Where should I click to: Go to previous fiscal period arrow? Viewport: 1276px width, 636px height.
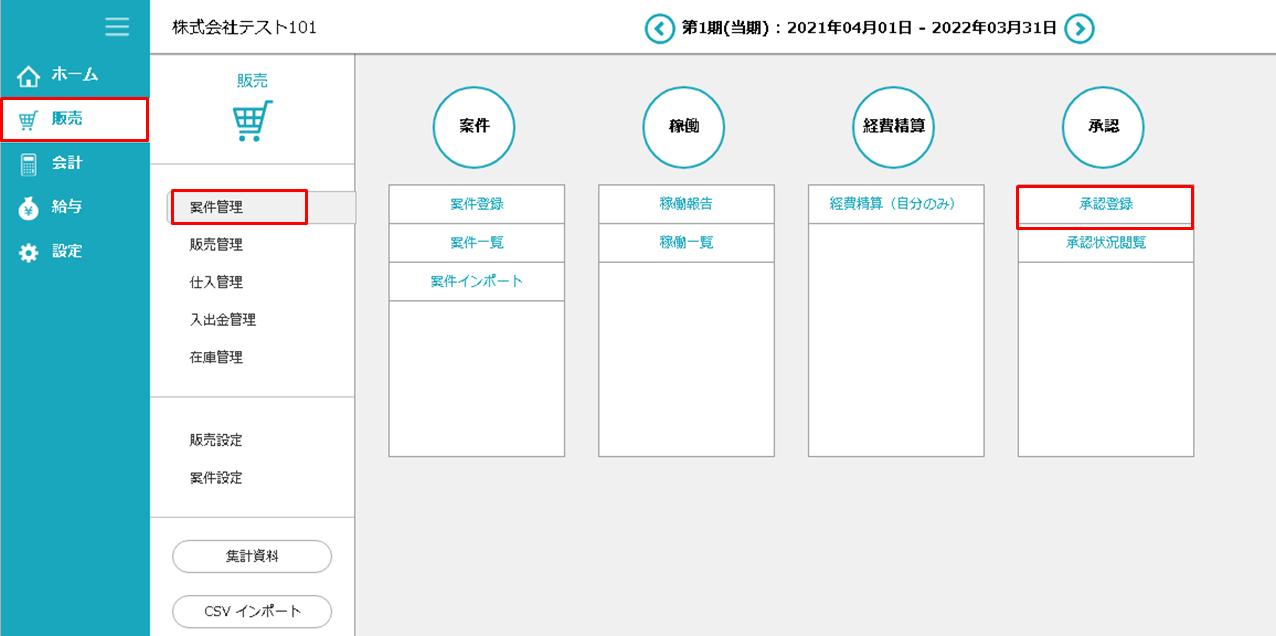(659, 28)
